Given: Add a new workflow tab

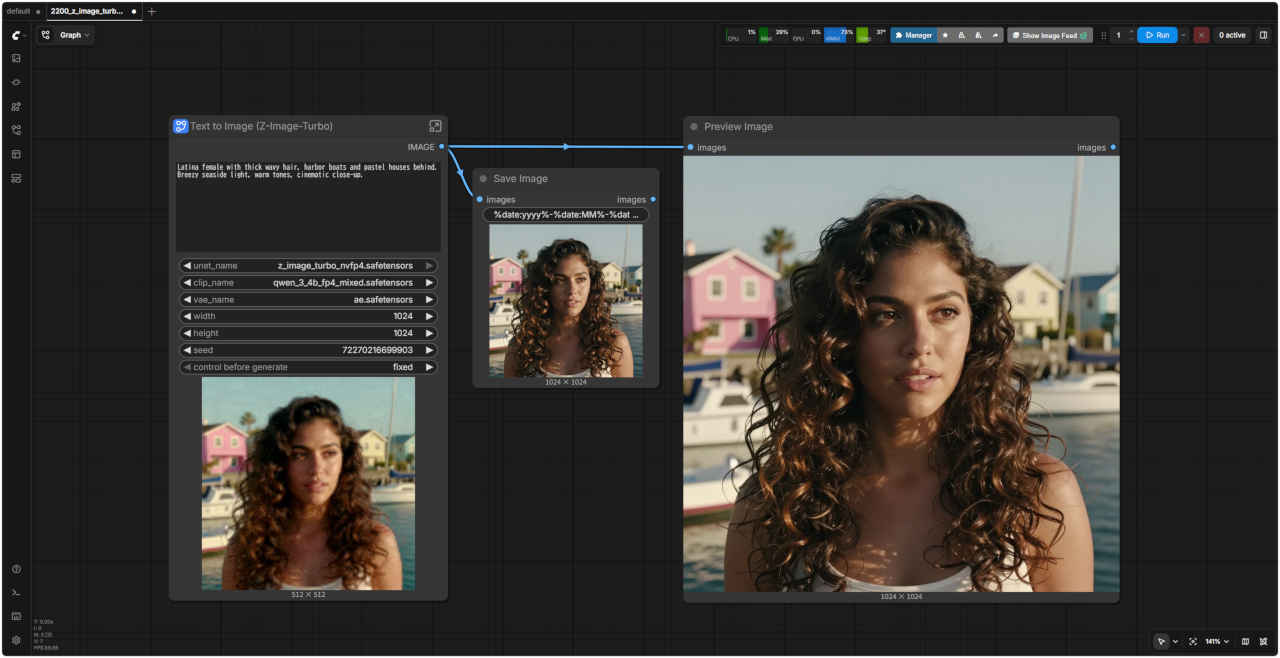Looking at the screenshot, I should 151,11.
